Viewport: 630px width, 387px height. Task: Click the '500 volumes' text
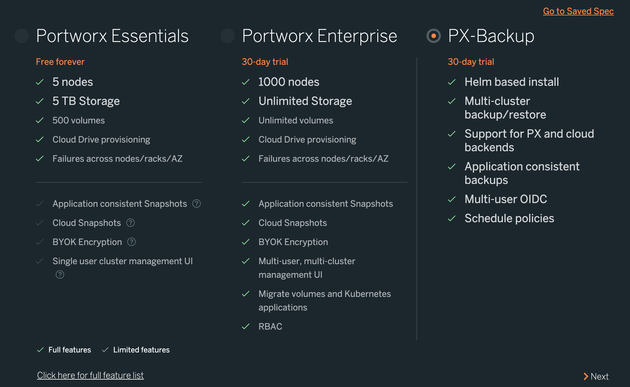coord(78,121)
